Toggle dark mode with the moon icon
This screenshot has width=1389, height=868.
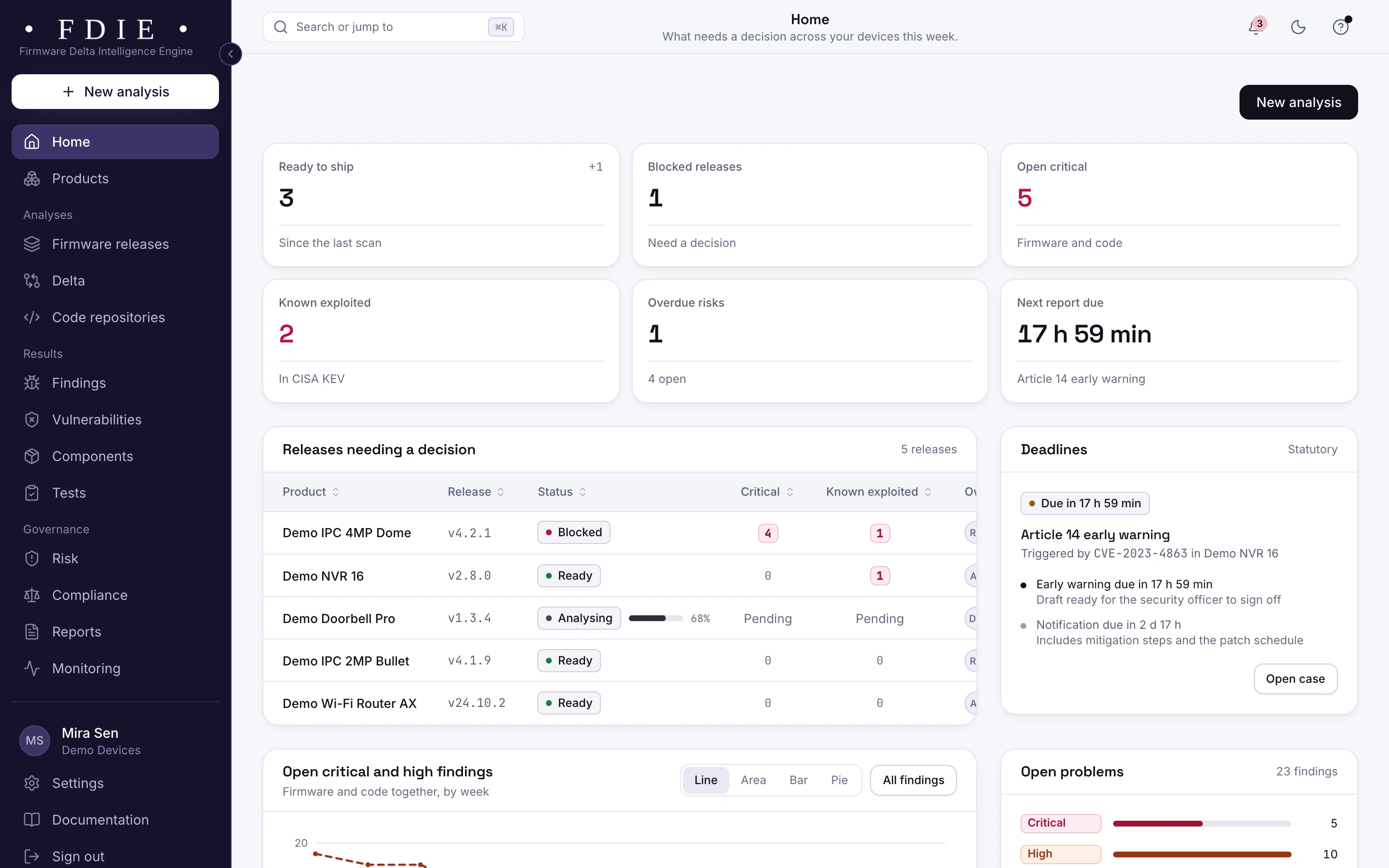pyautogui.click(x=1298, y=27)
